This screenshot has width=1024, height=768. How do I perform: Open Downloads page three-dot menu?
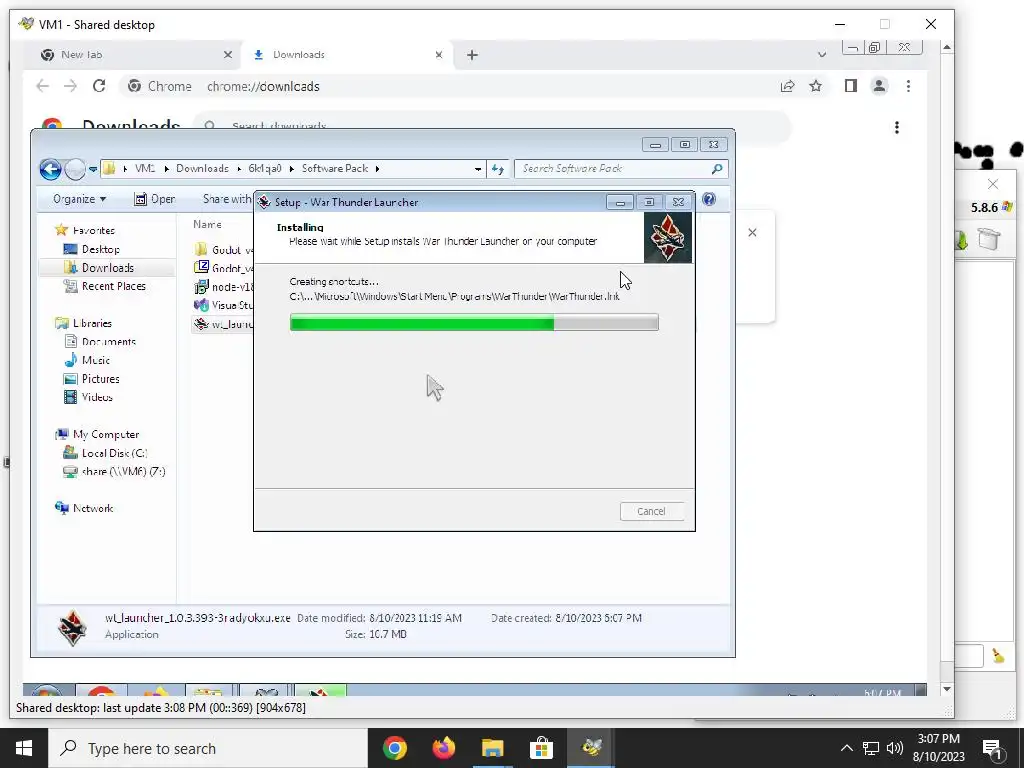pyautogui.click(x=897, y=127)
